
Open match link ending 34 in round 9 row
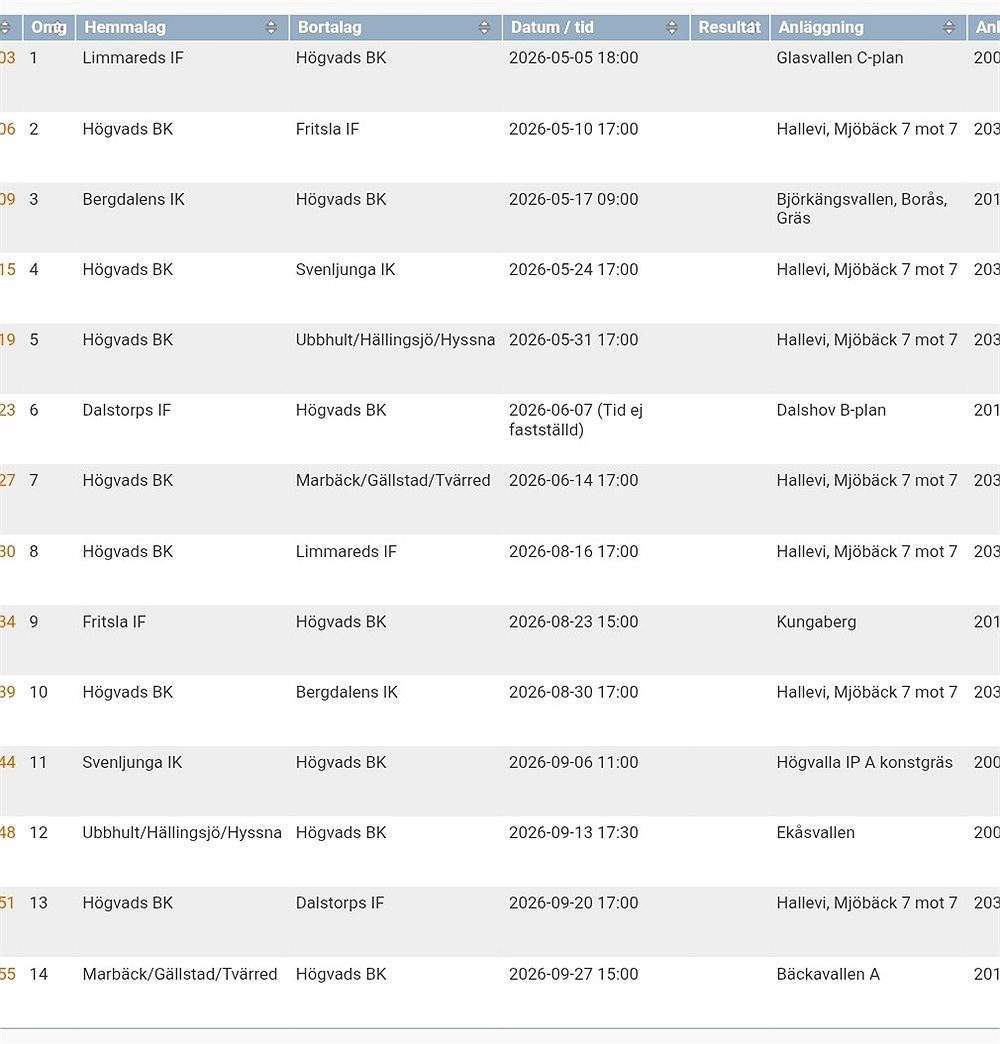[x=8, y=622]
